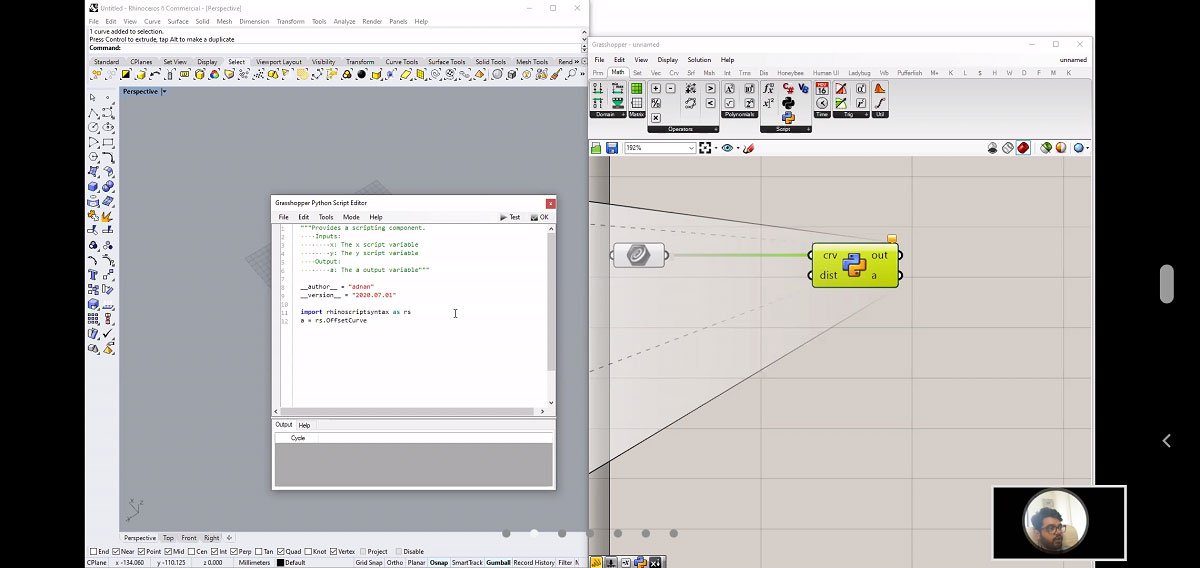The image size is (1200, 568).
Task: Uncheck the Near osnap checkbox
Action: pyautogui.click(x=117, y=552)
